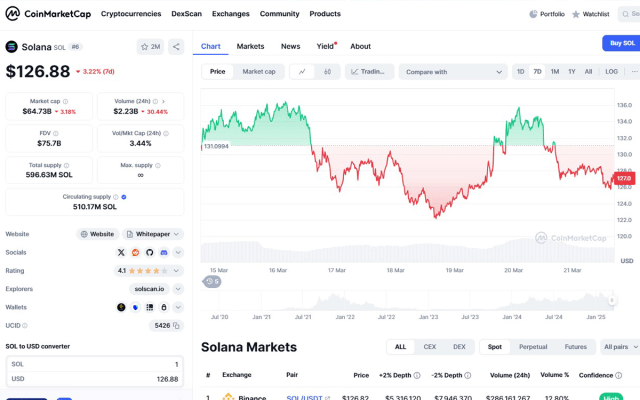Open Solana's Discord social link
This screenshot has height=400, width=640.
coord(164,252)
